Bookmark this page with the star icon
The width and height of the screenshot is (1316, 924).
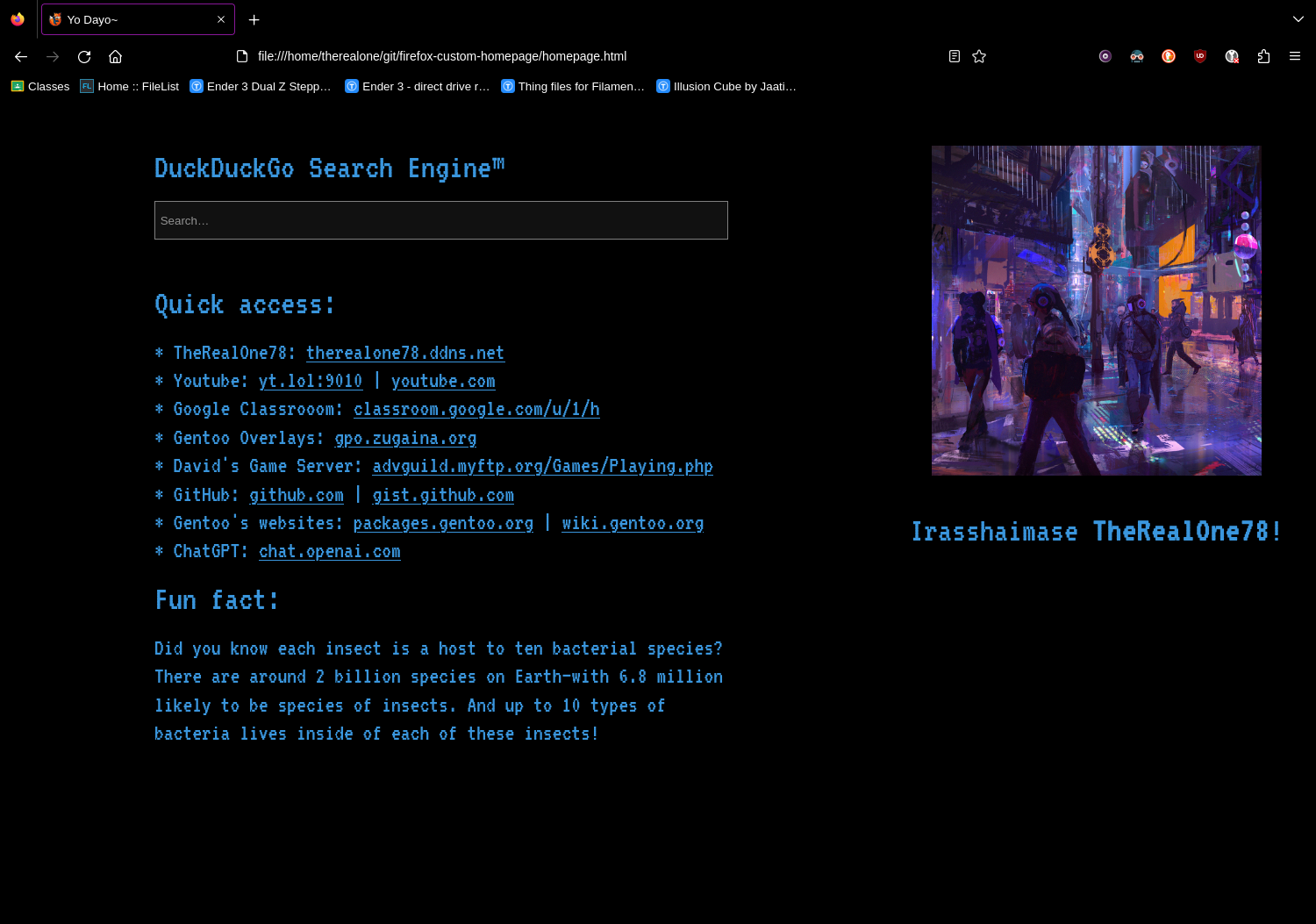click(979, 56)
